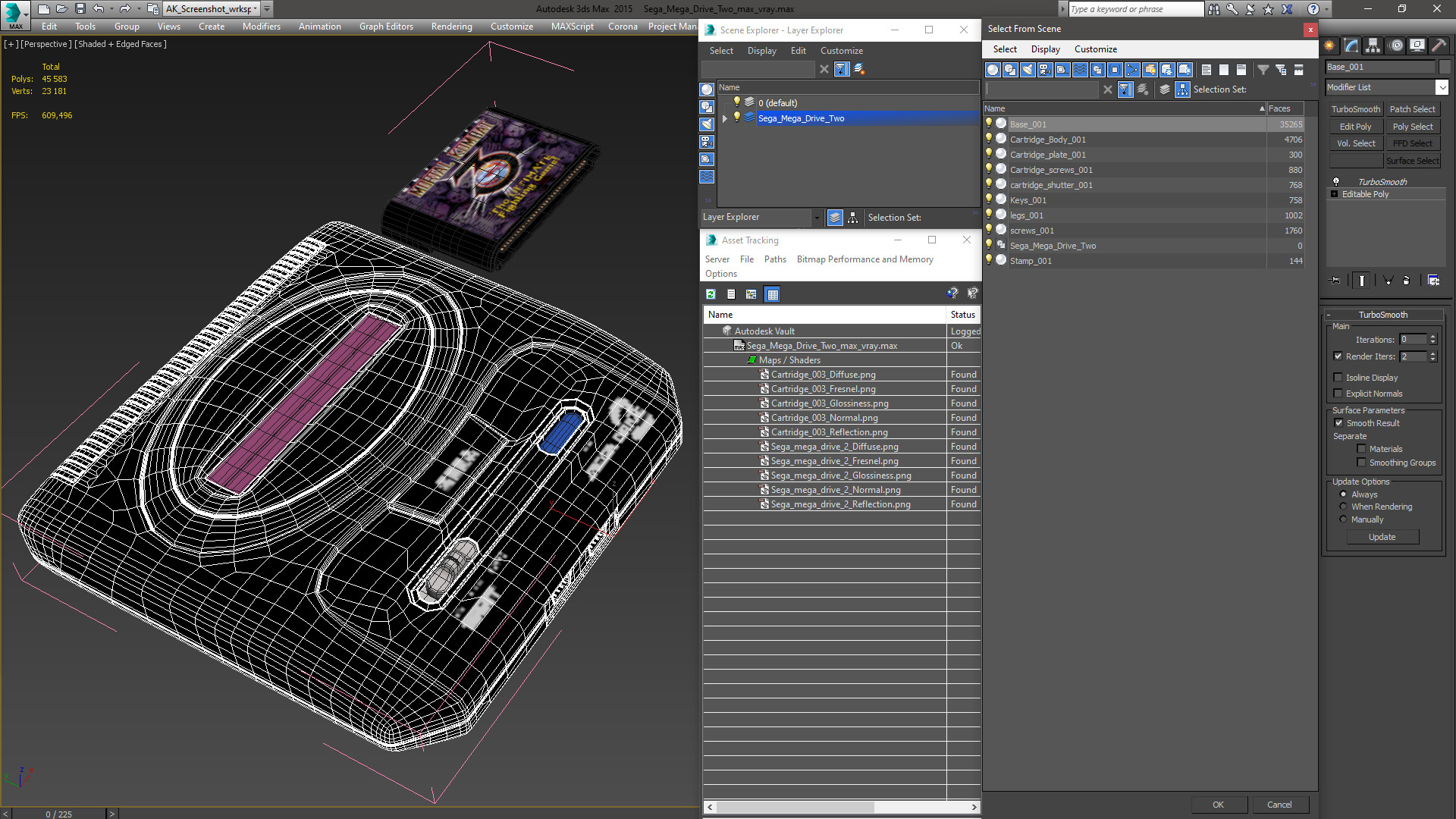1456x819 pixels.
Task: Toggle Display Cameras filter in Select From Scene
Action: (1045, 70)
